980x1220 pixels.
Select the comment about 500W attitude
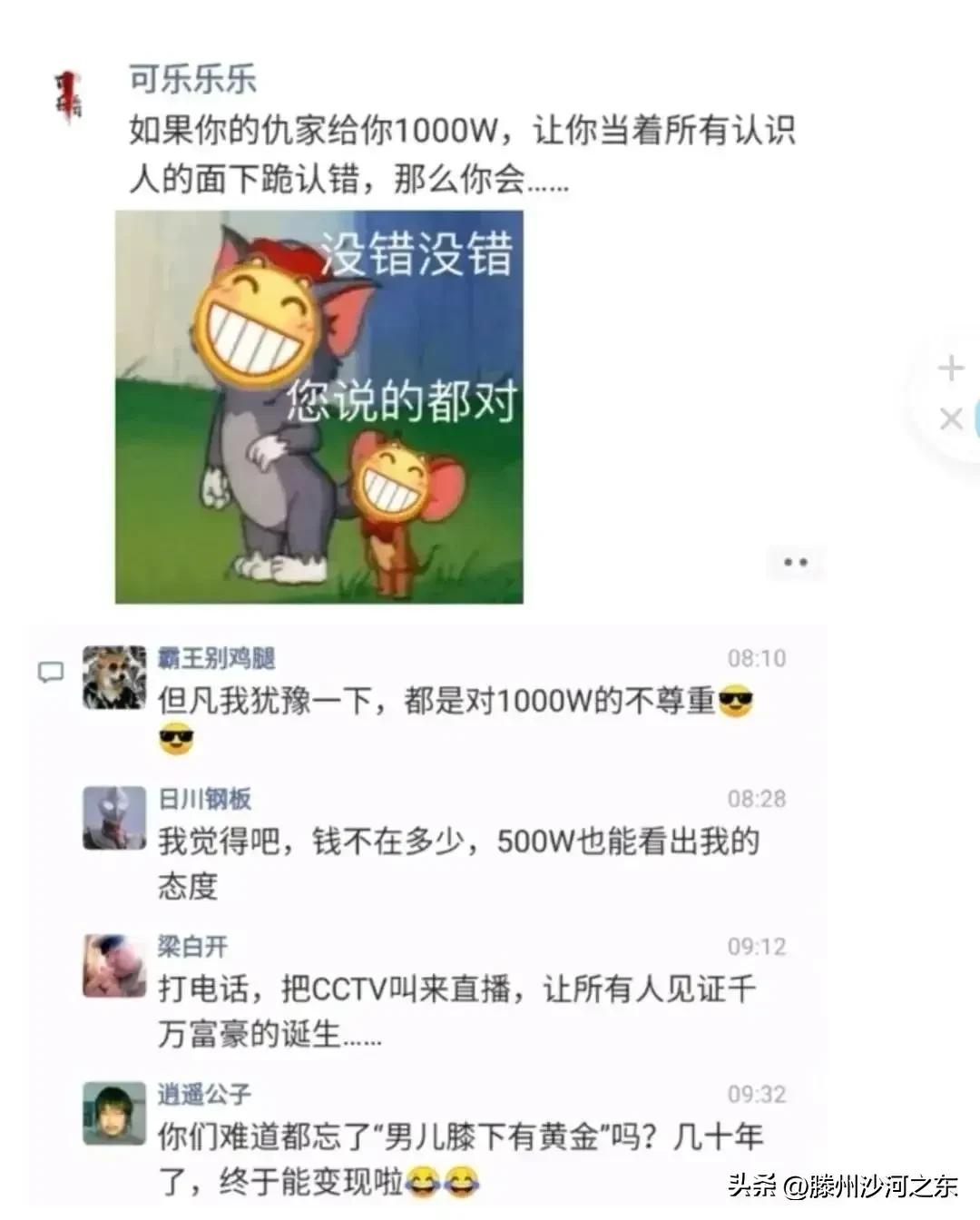(459, 863)
